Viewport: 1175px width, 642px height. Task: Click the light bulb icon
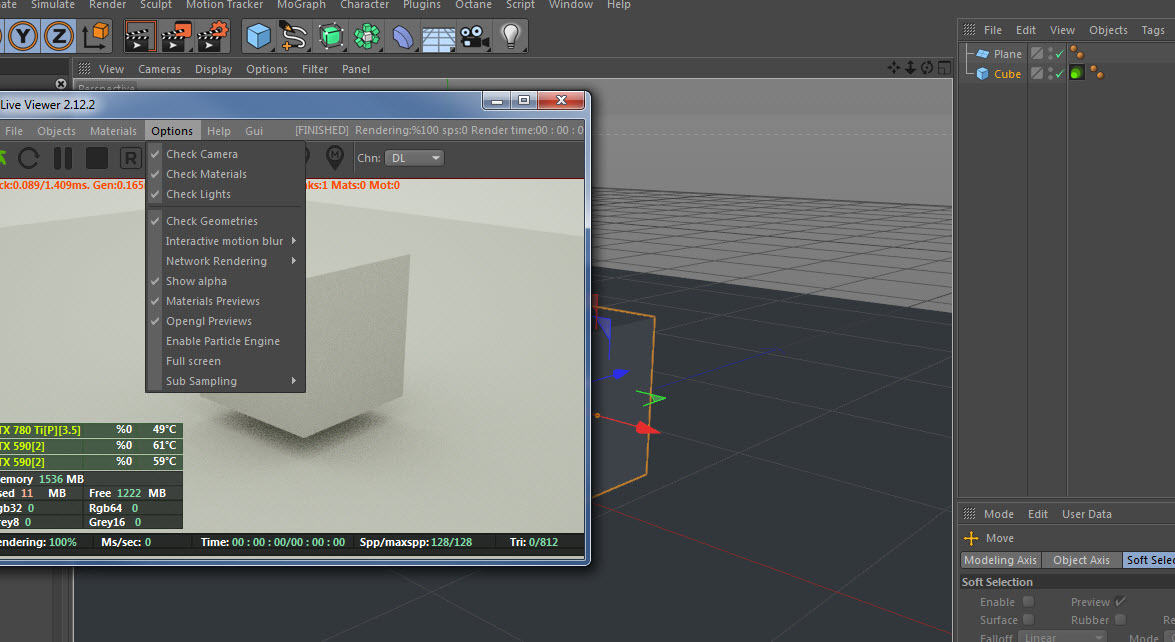(x=510, y=35)
